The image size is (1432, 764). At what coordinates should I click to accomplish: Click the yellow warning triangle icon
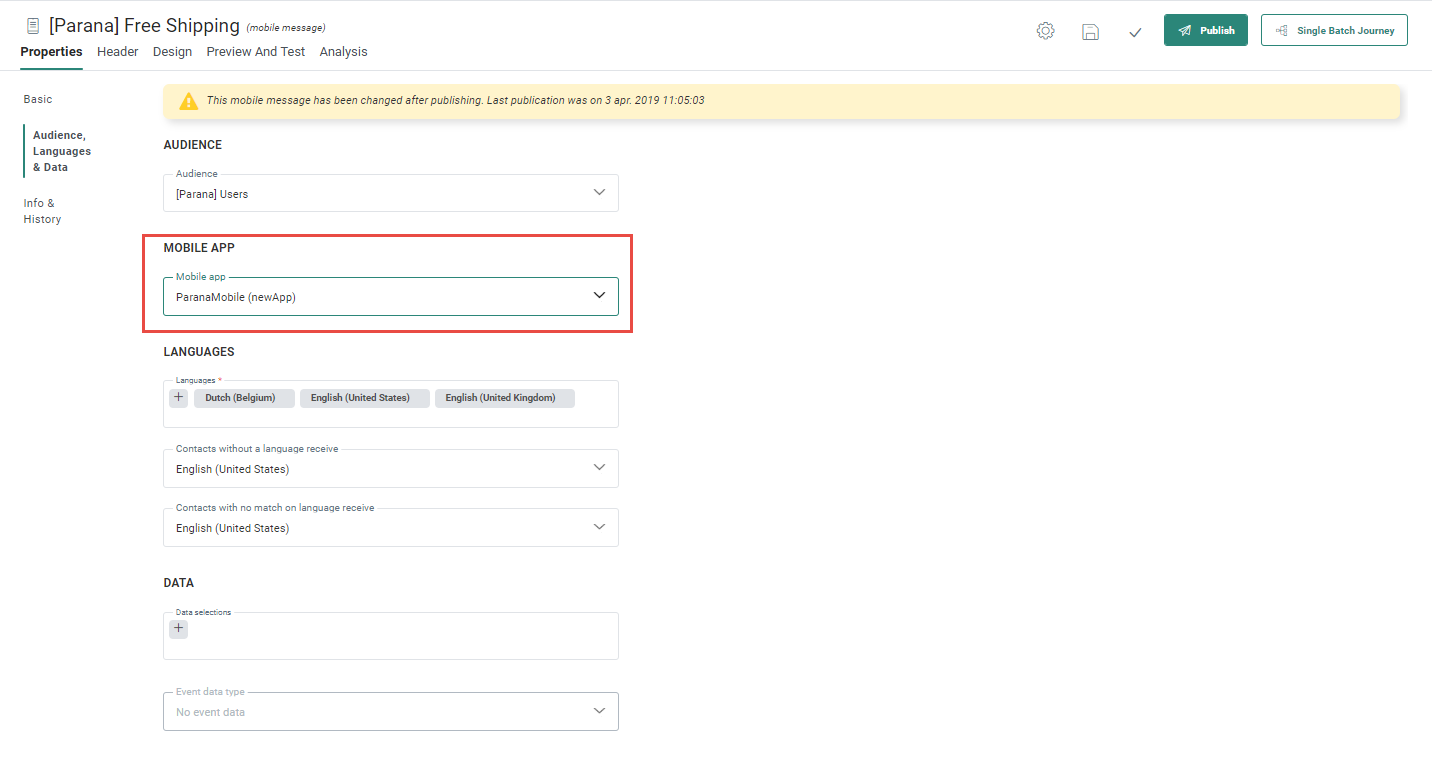[188, 101]
